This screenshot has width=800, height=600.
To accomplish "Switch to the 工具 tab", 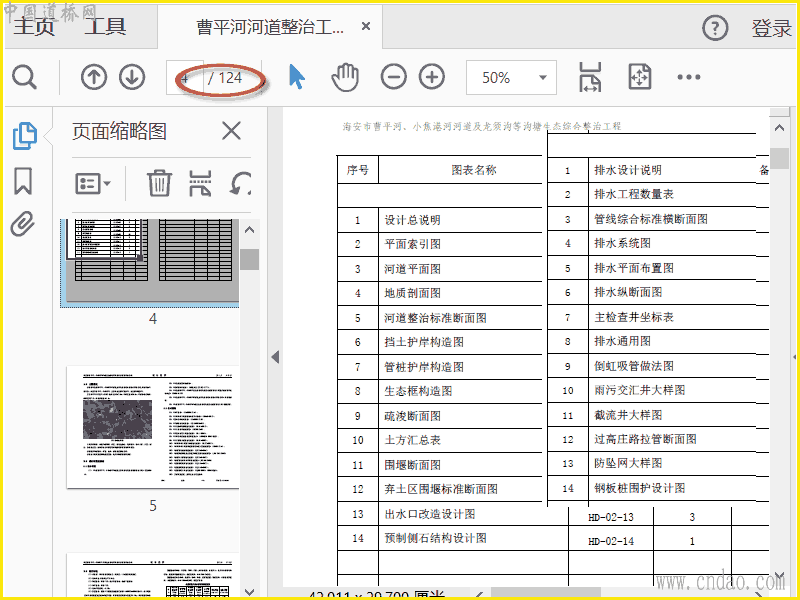I will [x=105, y=27].
